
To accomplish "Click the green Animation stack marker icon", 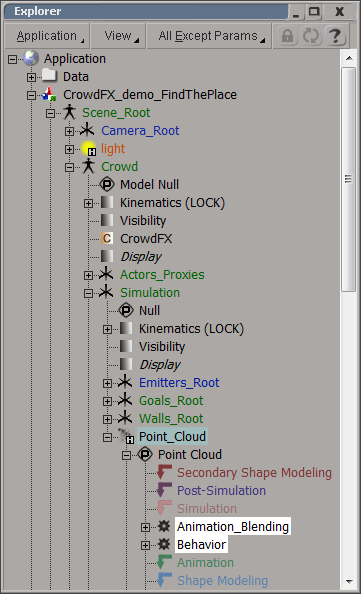I will click(x=164, y=562).
